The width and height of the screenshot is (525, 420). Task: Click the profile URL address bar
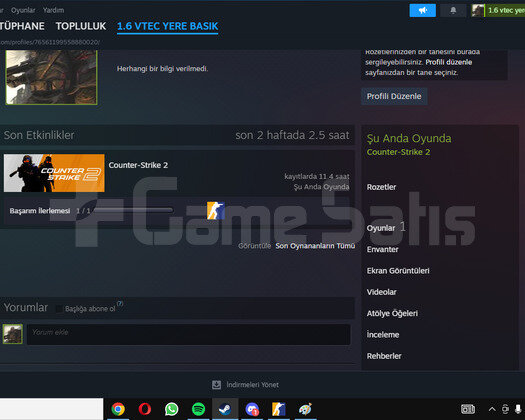(50, 42)
